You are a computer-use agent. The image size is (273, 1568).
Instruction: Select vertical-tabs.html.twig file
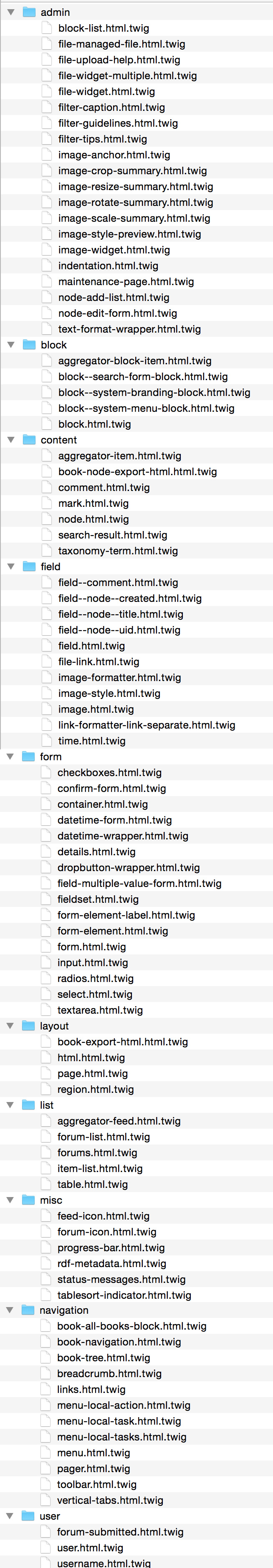pyautogui.click(x=110, y=1500)
